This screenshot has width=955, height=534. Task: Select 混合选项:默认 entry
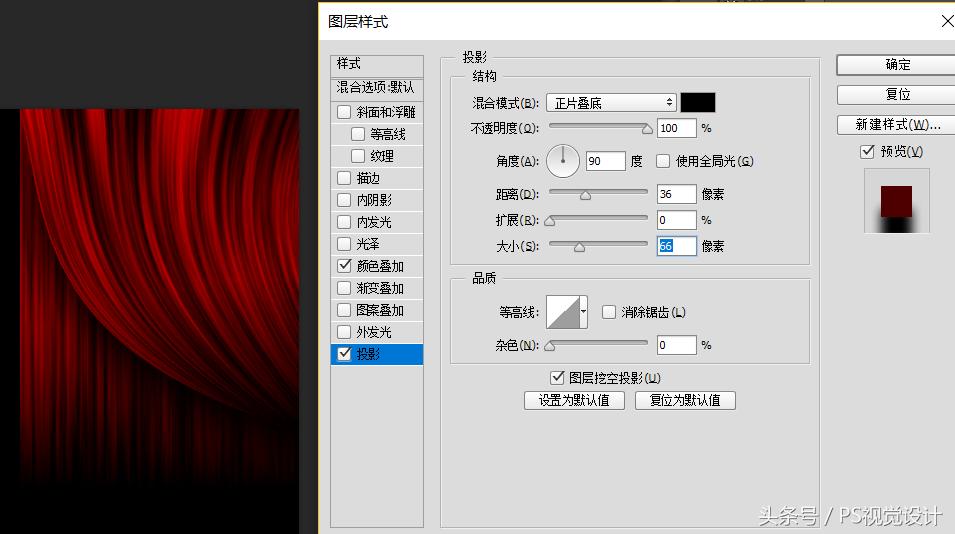[x=377, y=88]
